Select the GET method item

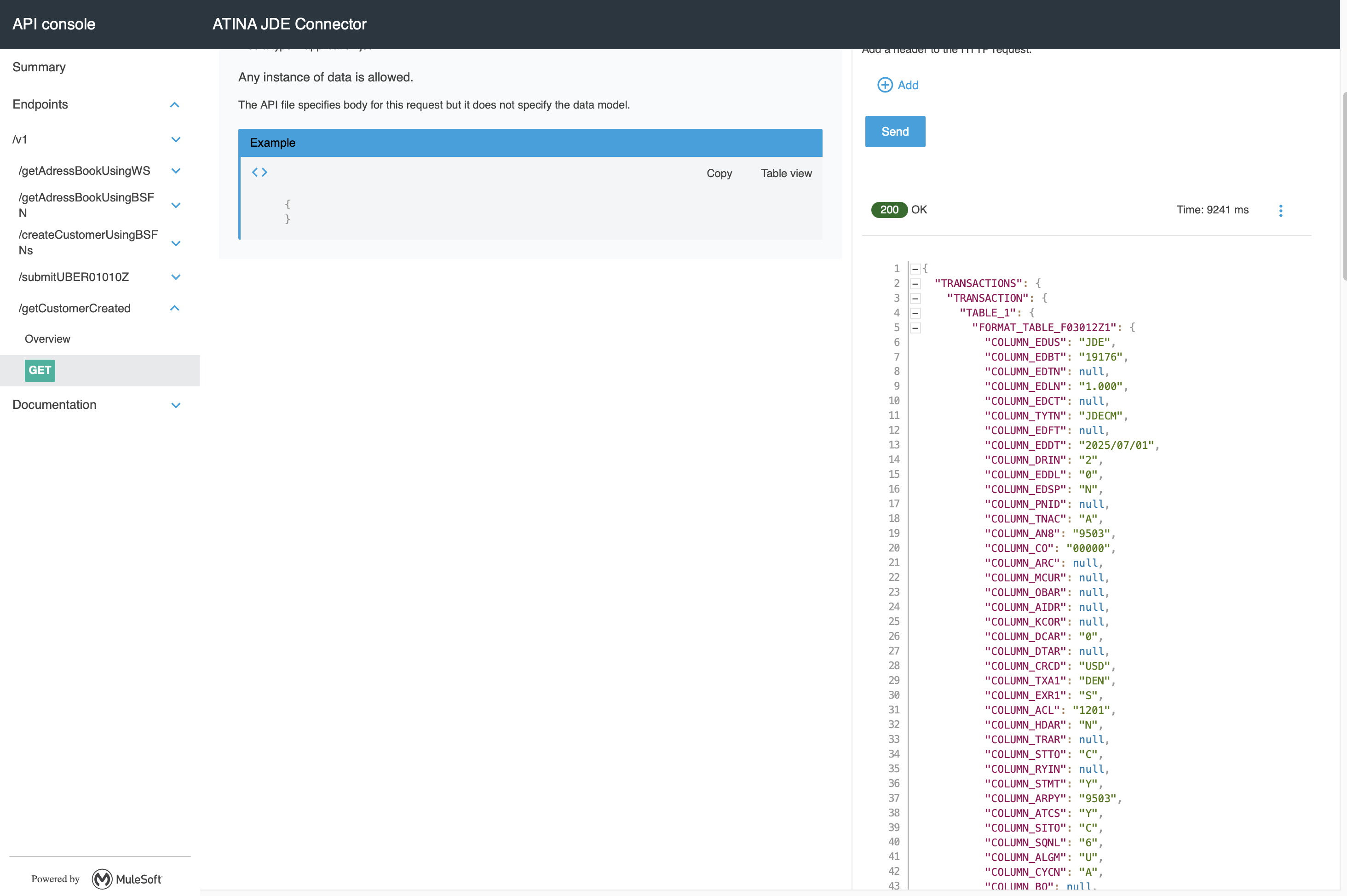point(40,370)
